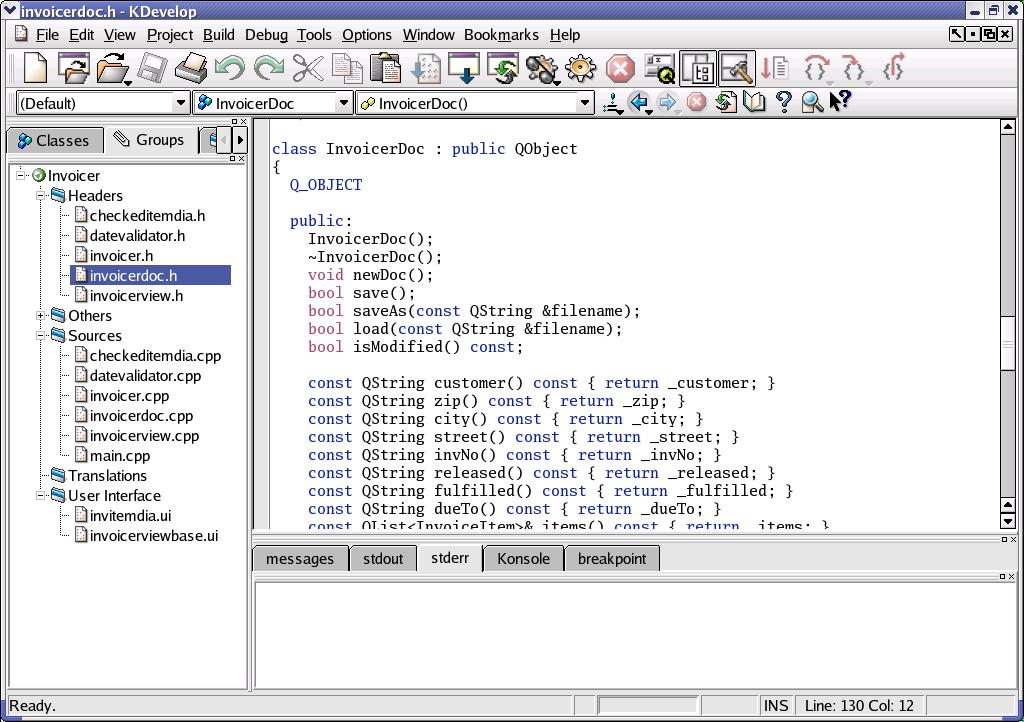The image size is (1024, 722).
Task: Click the floppy disk save icon
Action: [152, 68]
